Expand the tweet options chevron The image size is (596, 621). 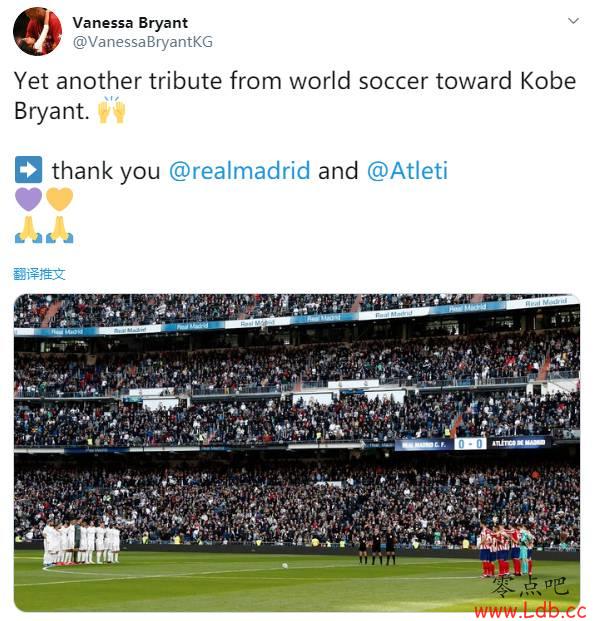tap(573, 21)
